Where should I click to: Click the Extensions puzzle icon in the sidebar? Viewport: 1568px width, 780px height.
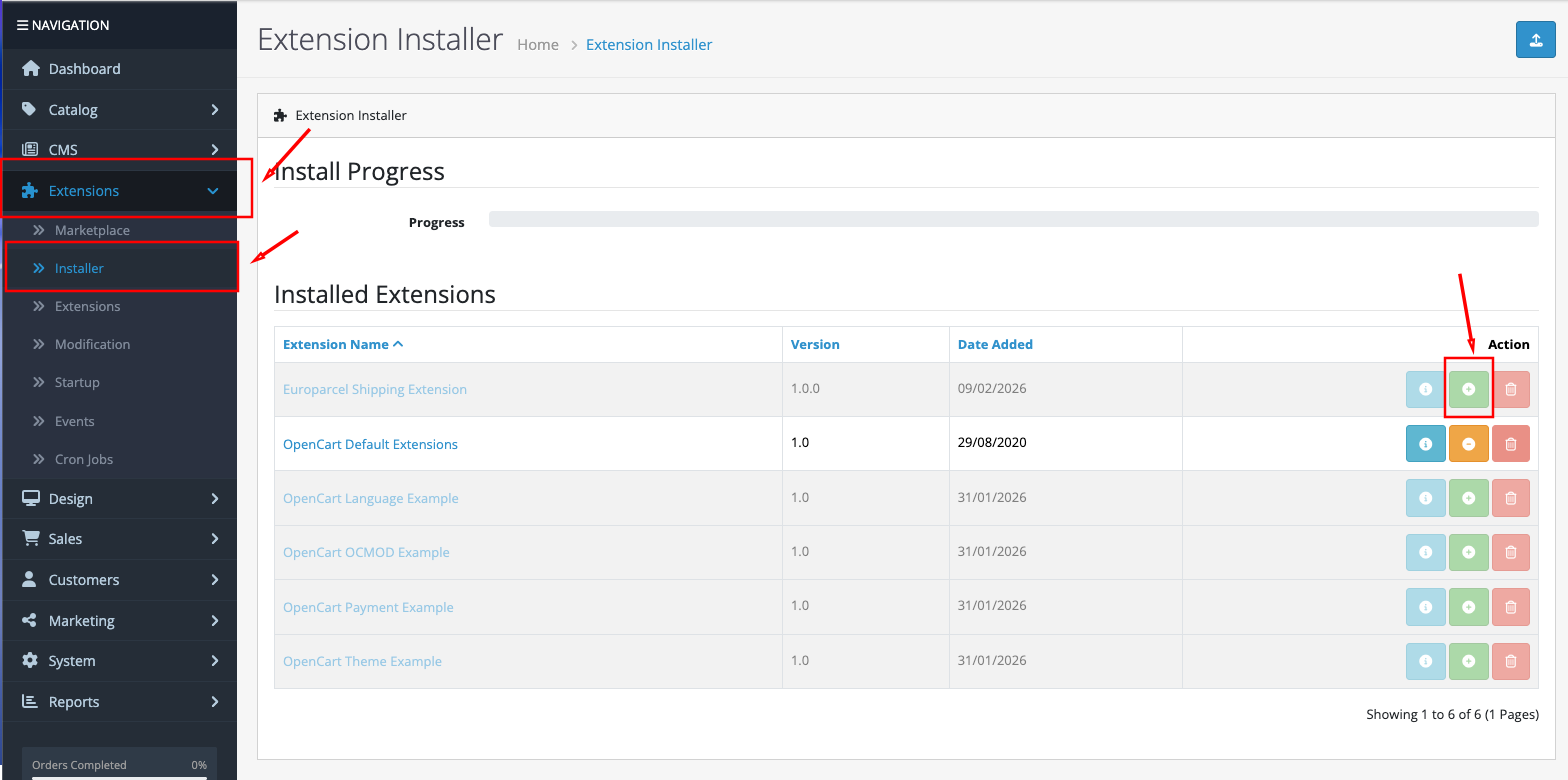tap(30, 191)
